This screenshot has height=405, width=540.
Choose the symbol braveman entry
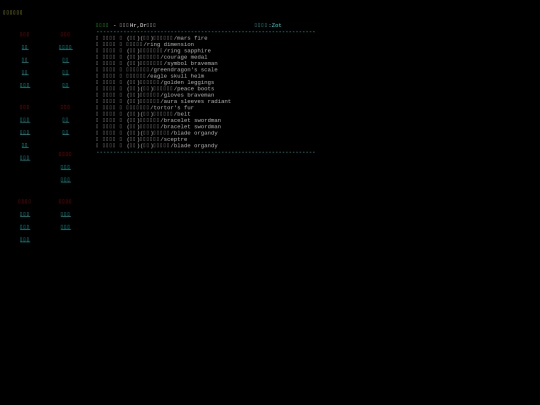click(157, 63)
